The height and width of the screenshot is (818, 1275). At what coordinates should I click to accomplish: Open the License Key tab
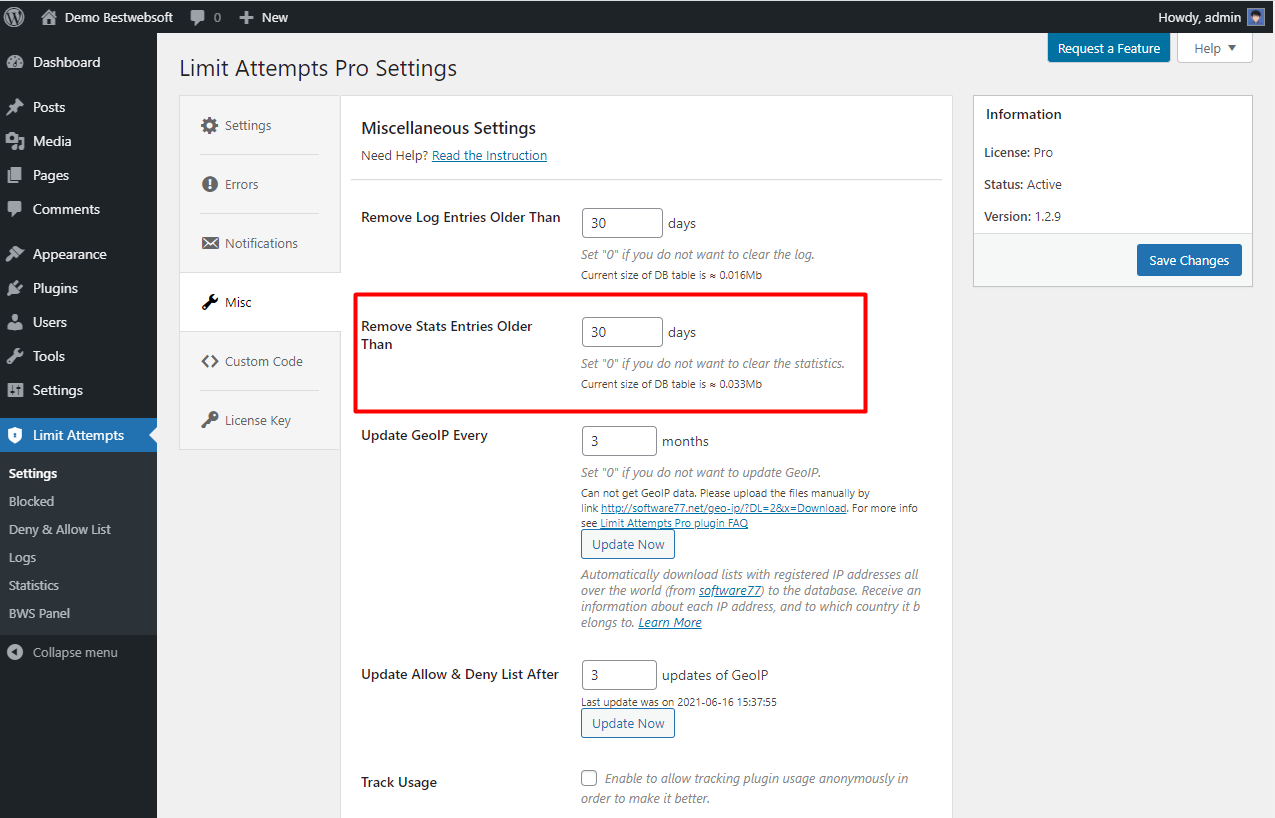260,420
